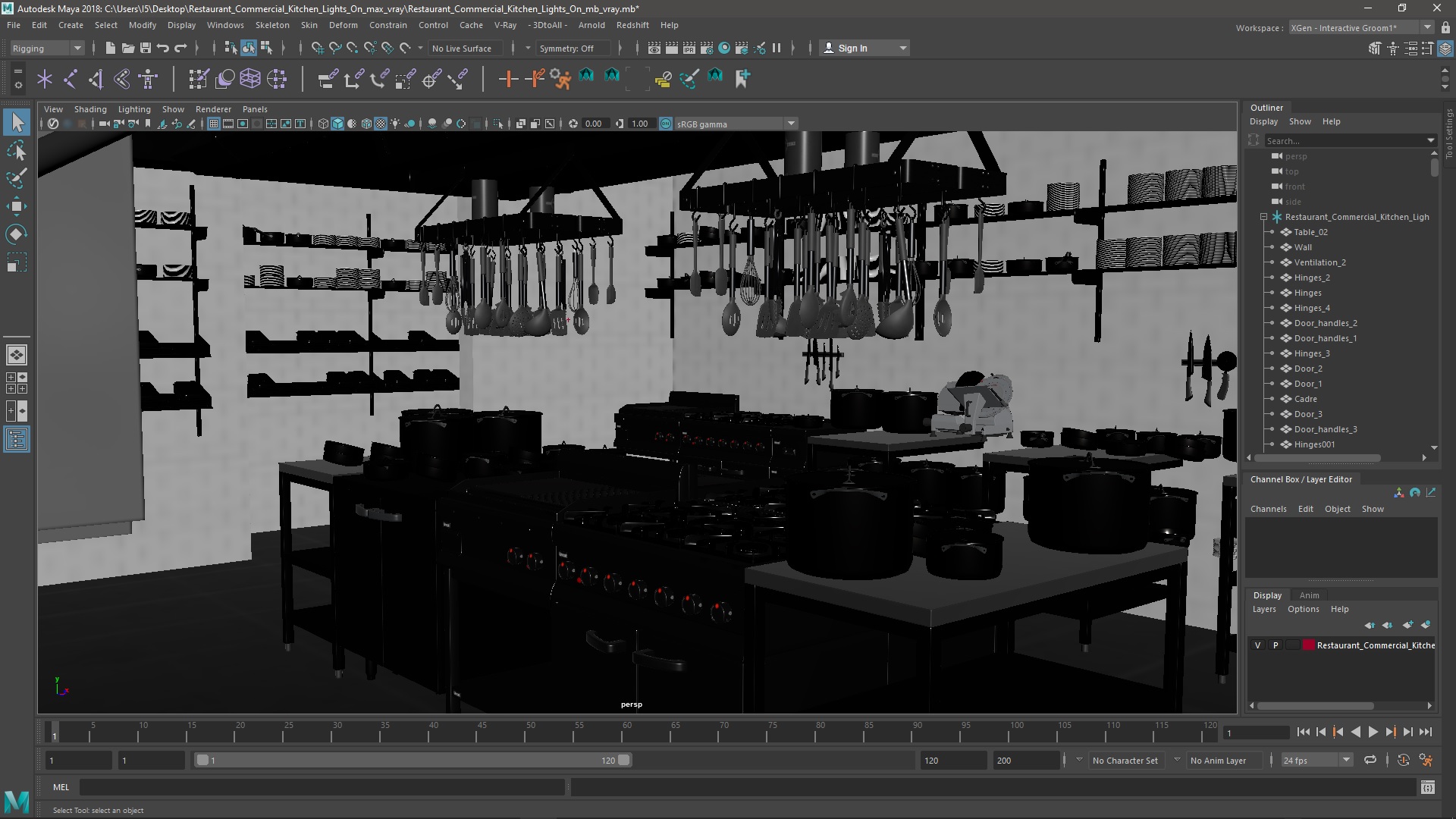Open the Skeleton menu
This screenshot has height=819, width=1456.
(x=272, y=25)
